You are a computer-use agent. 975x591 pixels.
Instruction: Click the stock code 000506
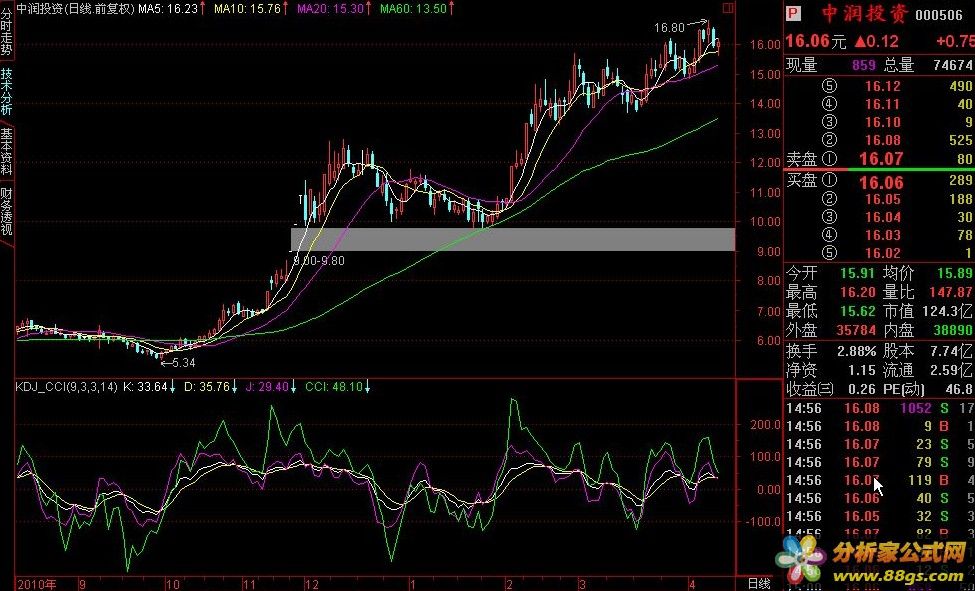[938, 16]
